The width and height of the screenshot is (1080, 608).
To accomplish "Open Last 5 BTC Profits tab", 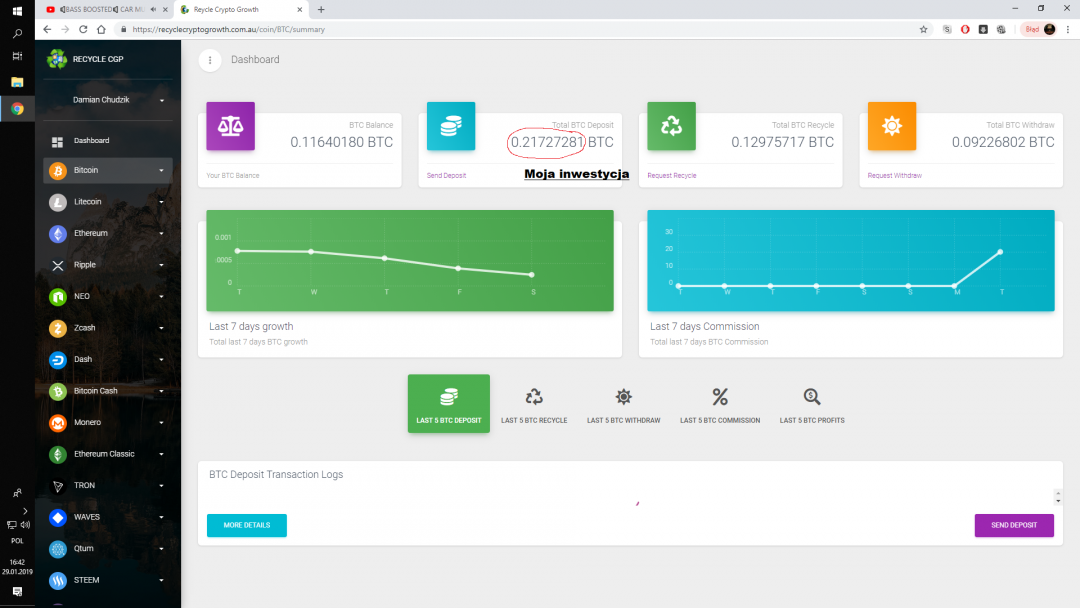I will 812,405.
